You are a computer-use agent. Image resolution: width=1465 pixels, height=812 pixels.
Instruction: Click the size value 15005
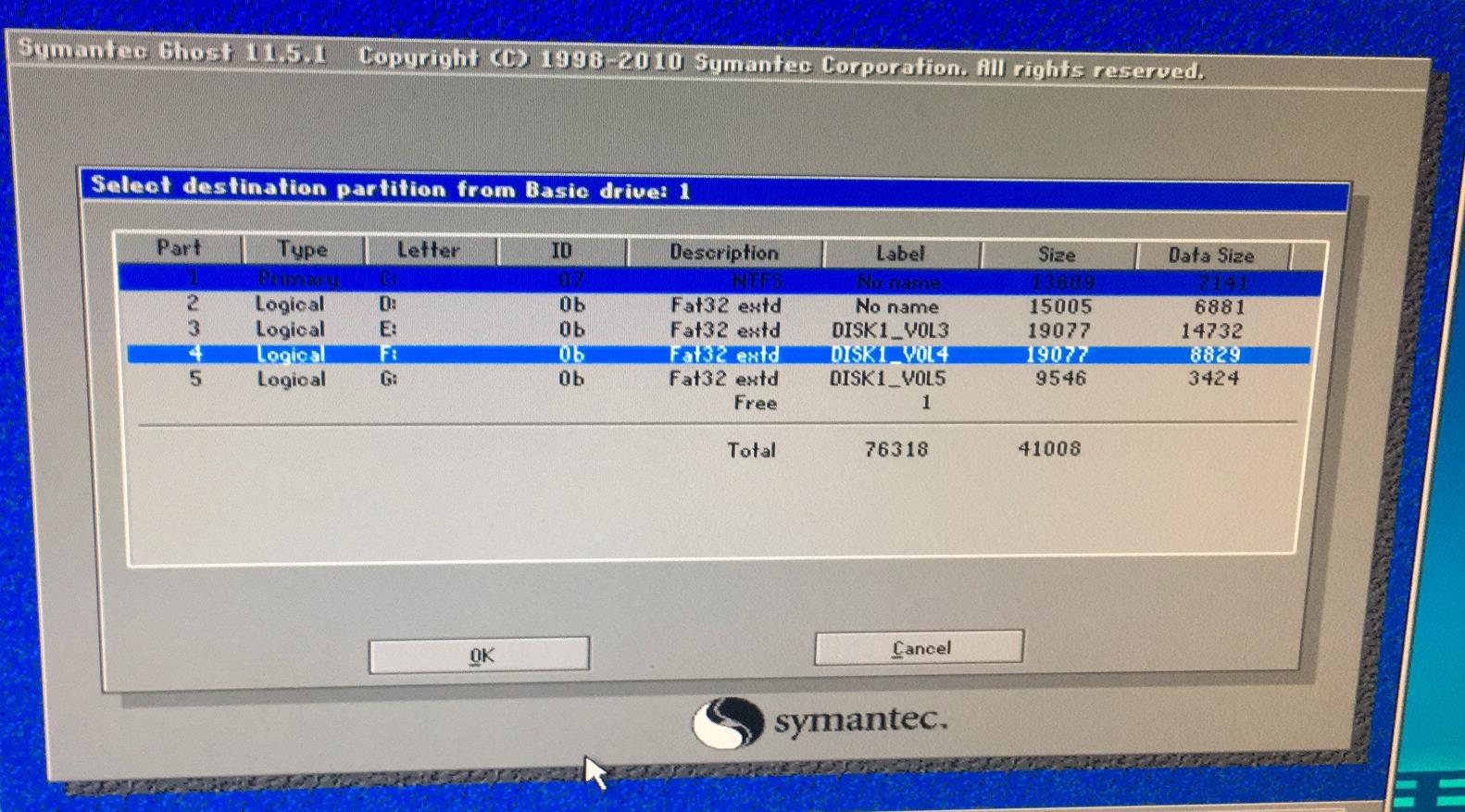click(1060, 306)
